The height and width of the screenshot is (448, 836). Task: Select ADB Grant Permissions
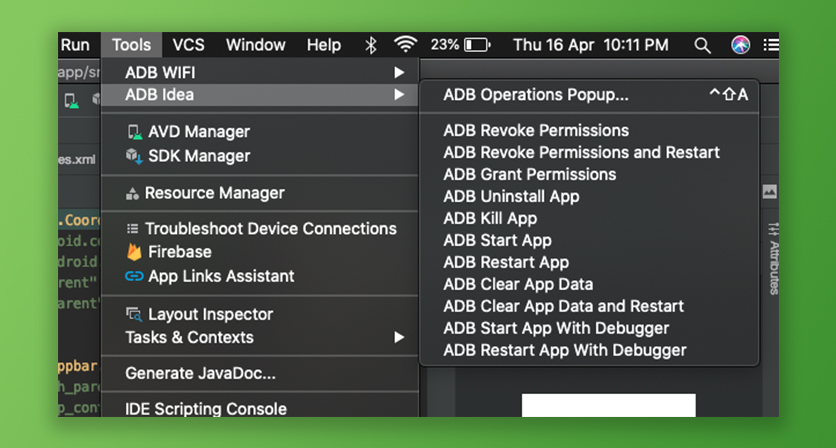click(589, 174)
